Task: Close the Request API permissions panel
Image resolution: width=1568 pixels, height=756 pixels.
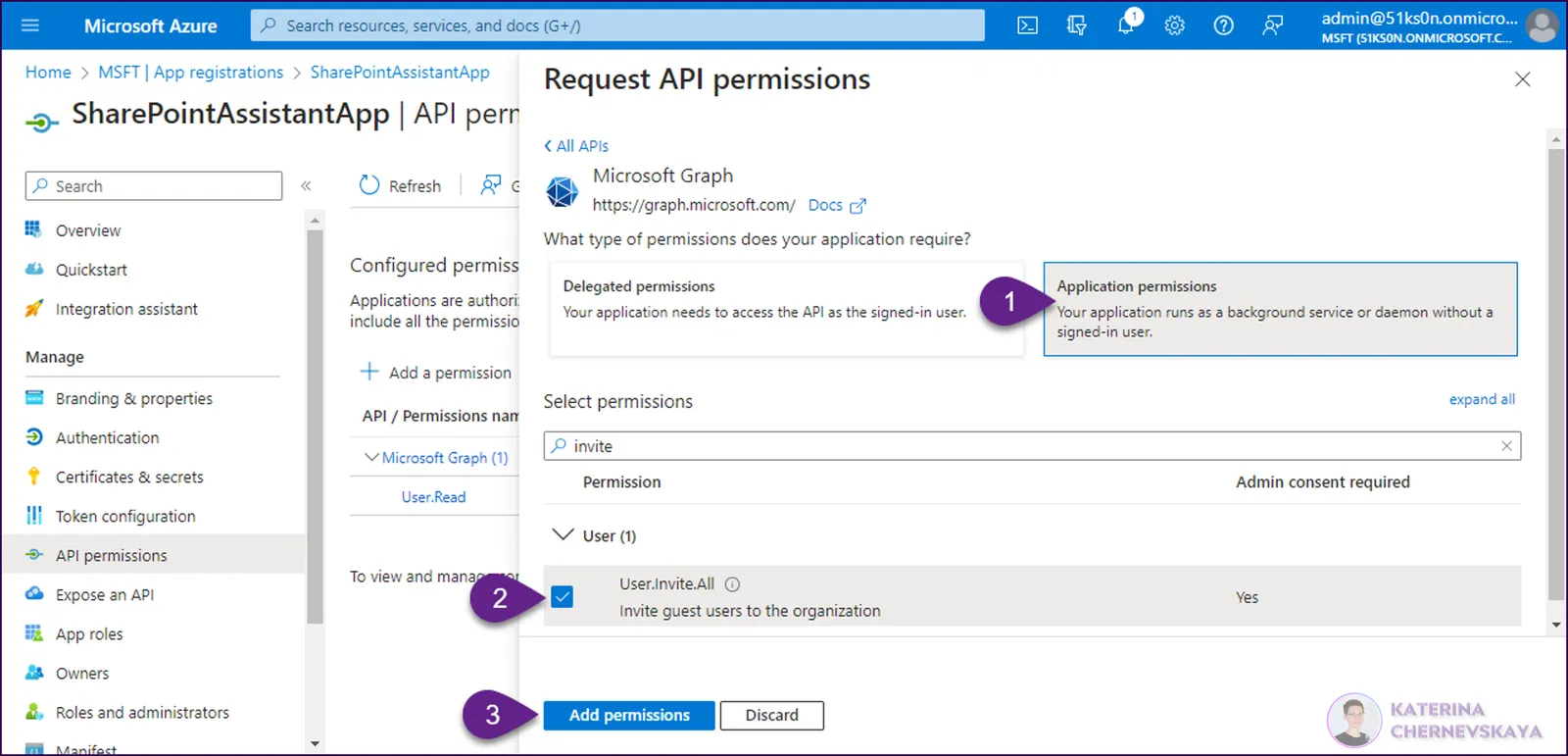Action: coord(1522,79)
